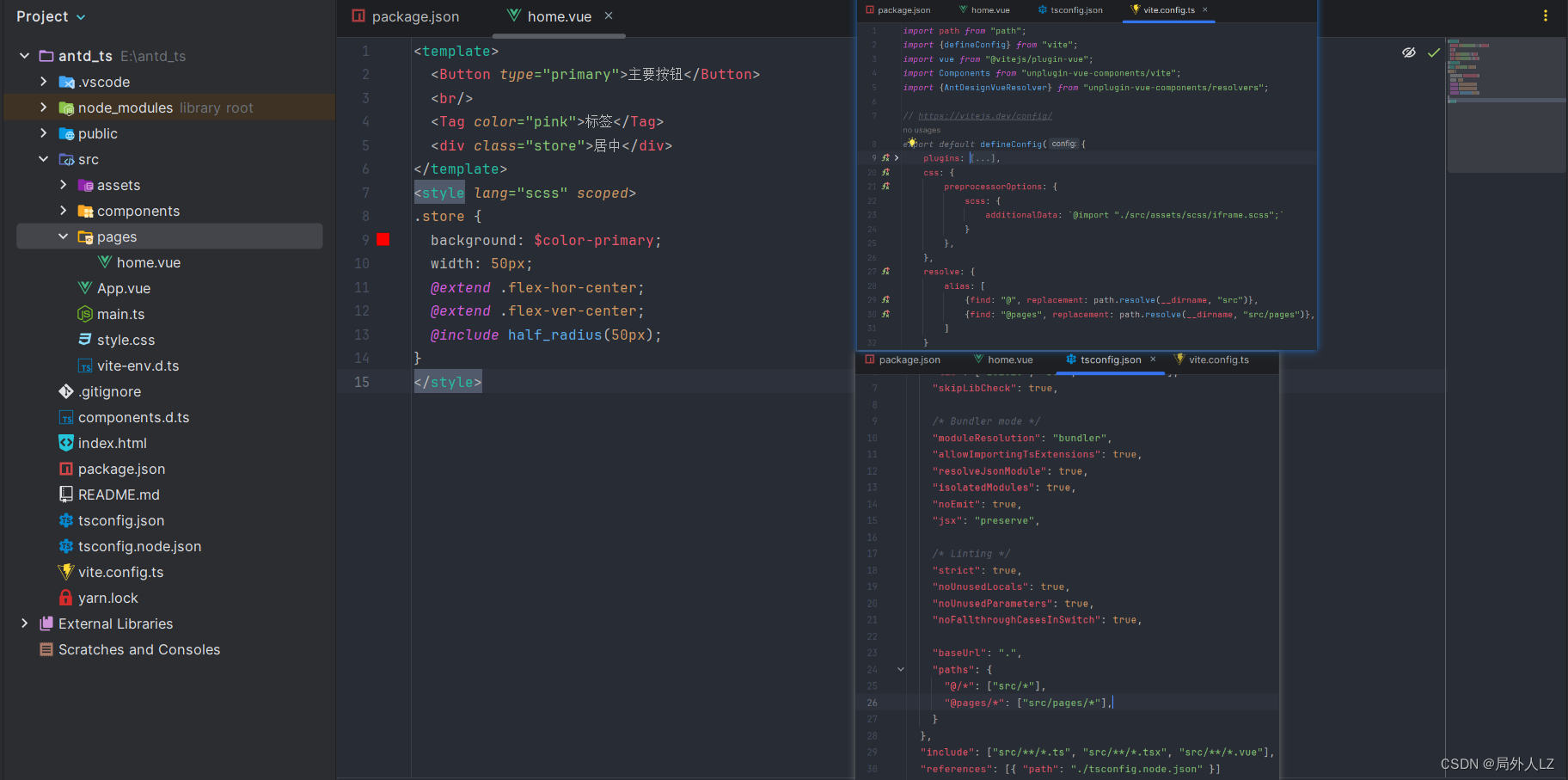Expand the External Libraries node

click(24, 623)
